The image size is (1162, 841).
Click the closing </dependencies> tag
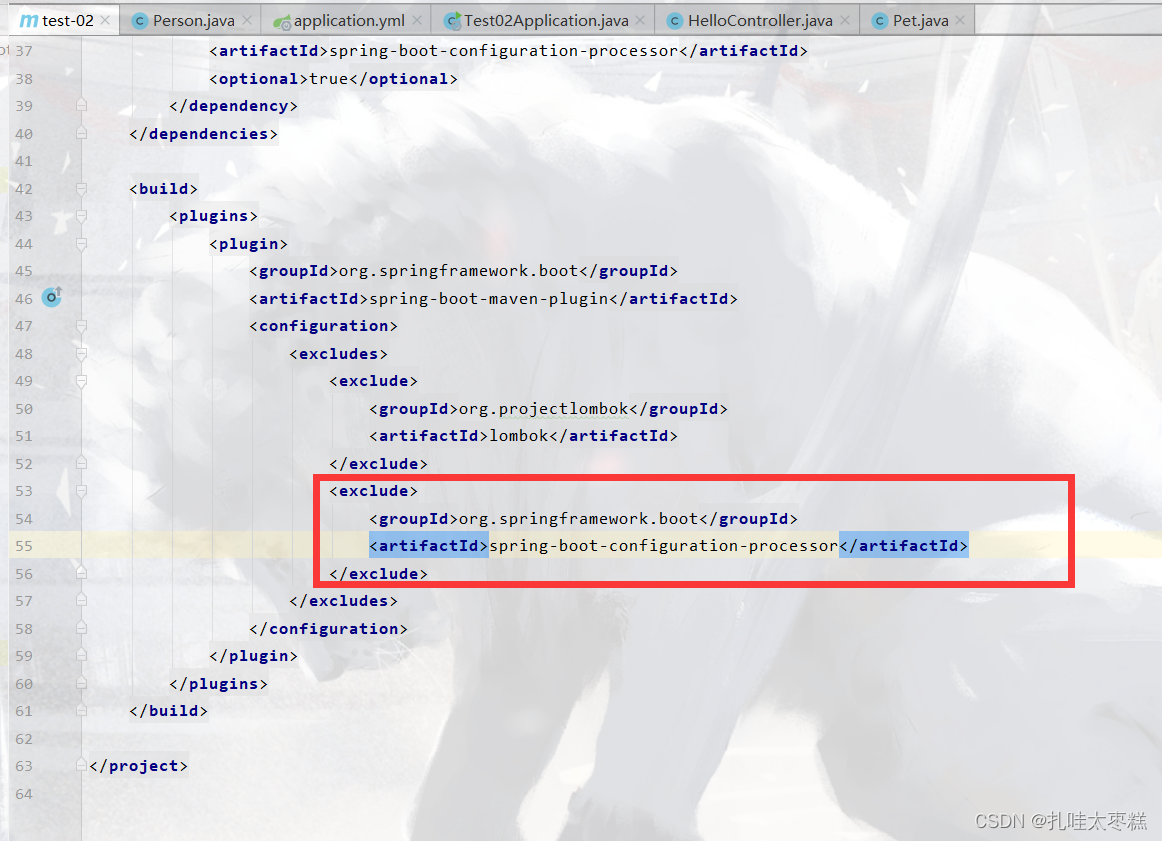point(204,134)
